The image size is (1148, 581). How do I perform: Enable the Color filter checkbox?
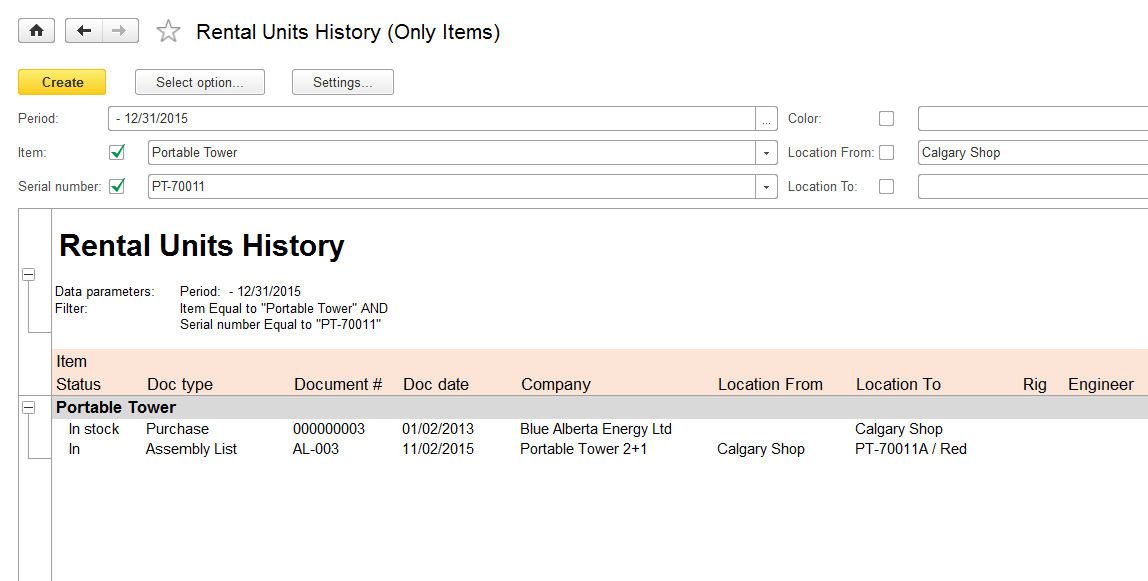(886, 119)
